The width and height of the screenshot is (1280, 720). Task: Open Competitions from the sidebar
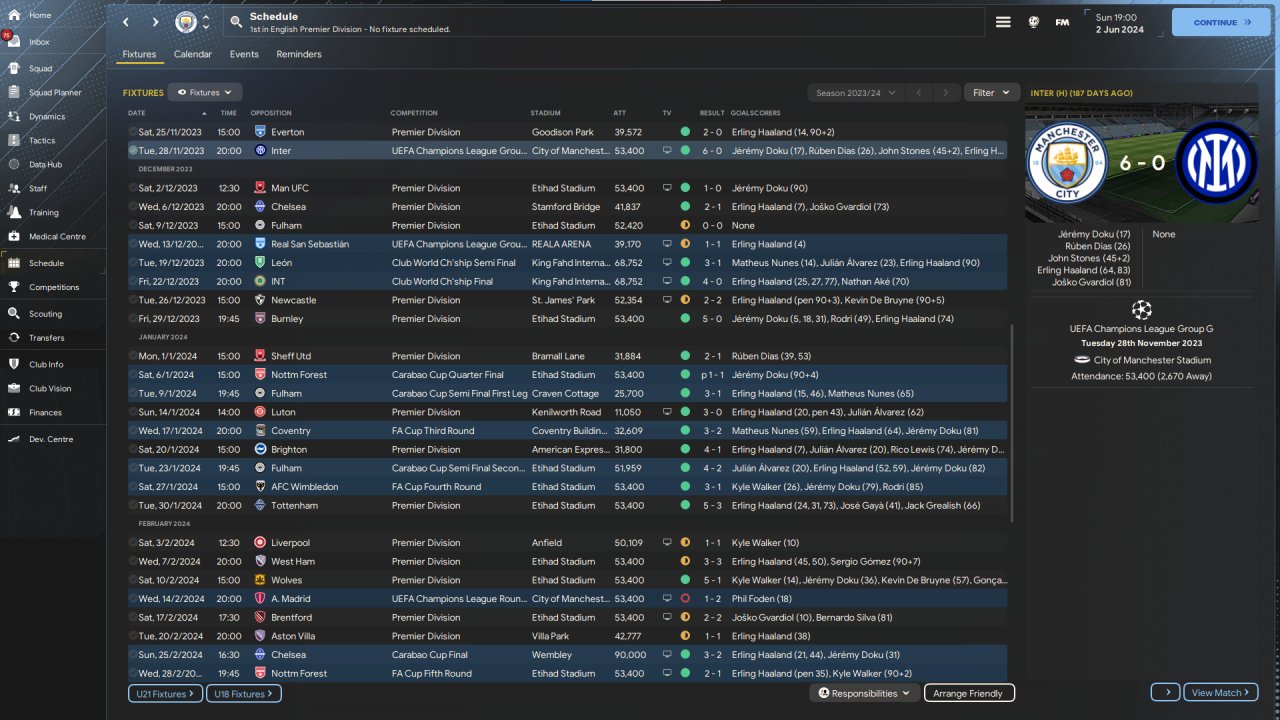[x=54, y=287]
